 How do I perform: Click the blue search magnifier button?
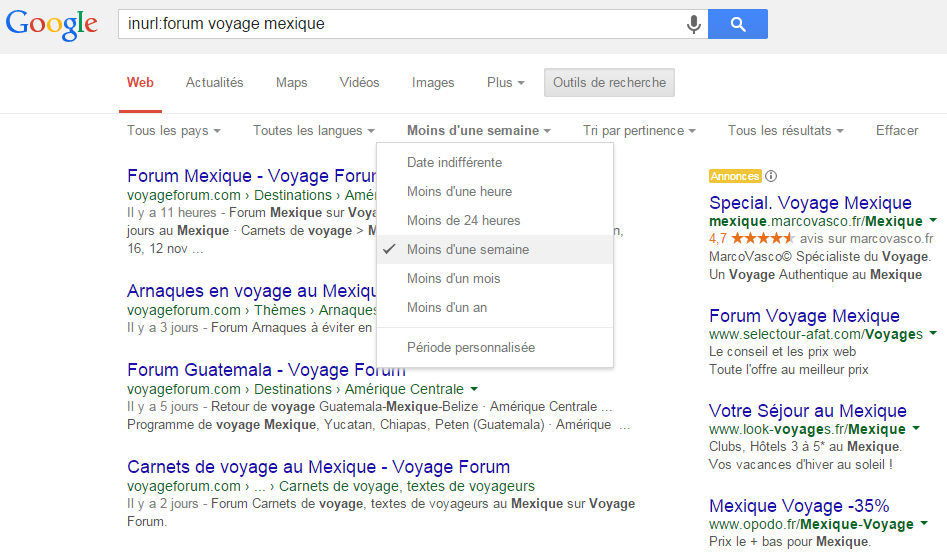coord(737,24)
